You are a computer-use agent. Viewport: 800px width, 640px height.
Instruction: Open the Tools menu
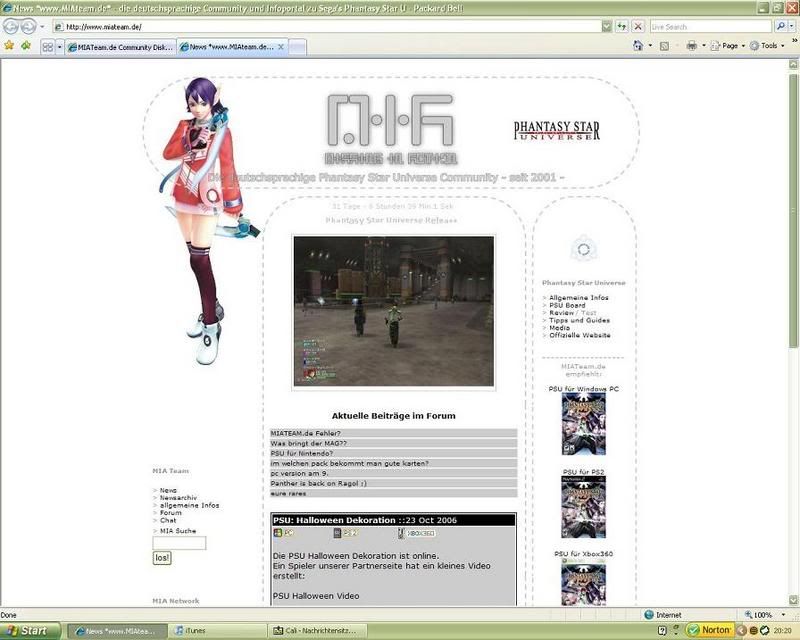[x=767, y=46]
